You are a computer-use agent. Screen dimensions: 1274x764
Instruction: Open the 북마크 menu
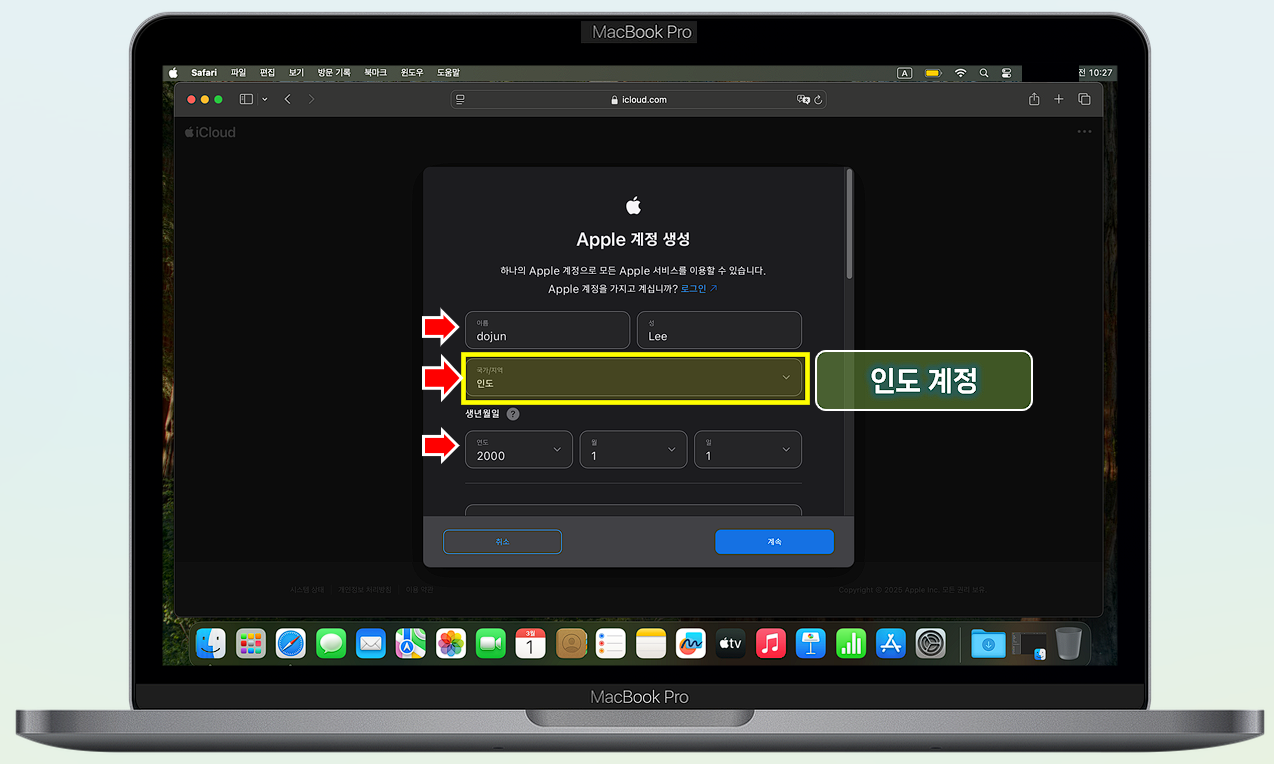coord(375,73)
